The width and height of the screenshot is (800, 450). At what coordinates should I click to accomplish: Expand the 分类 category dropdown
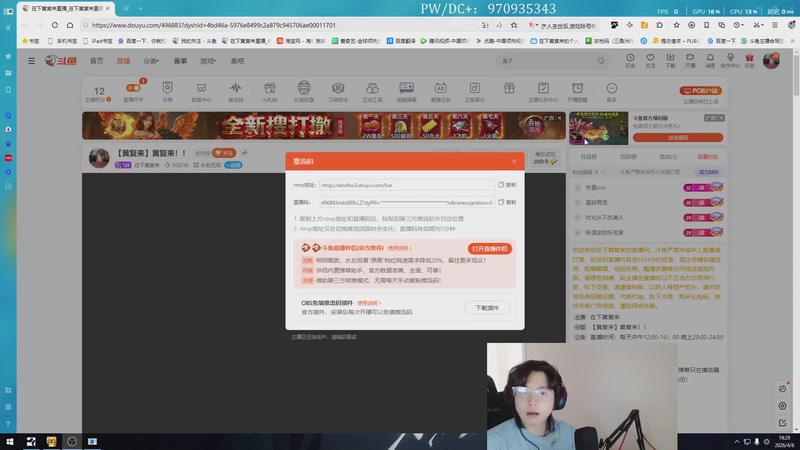(x=151, y=61)
